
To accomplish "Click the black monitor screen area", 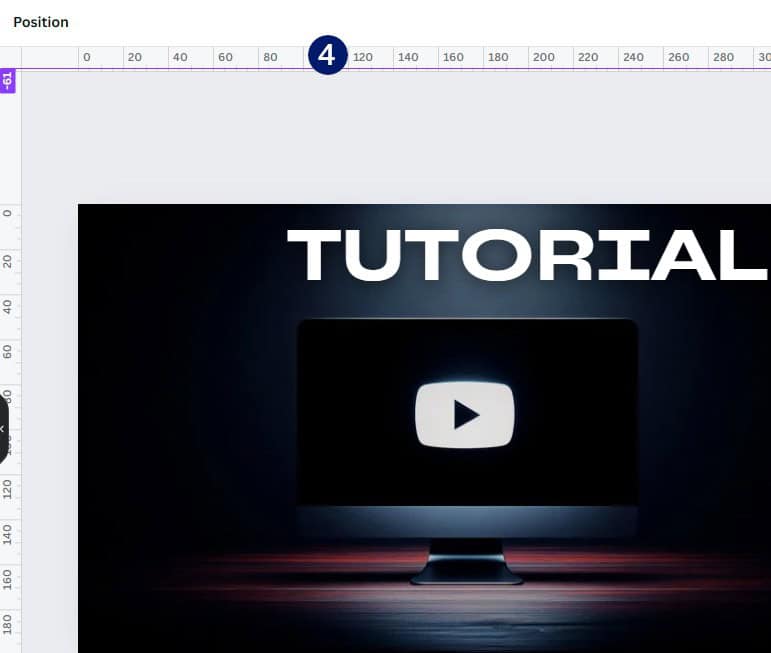I will tap(467, 412).
